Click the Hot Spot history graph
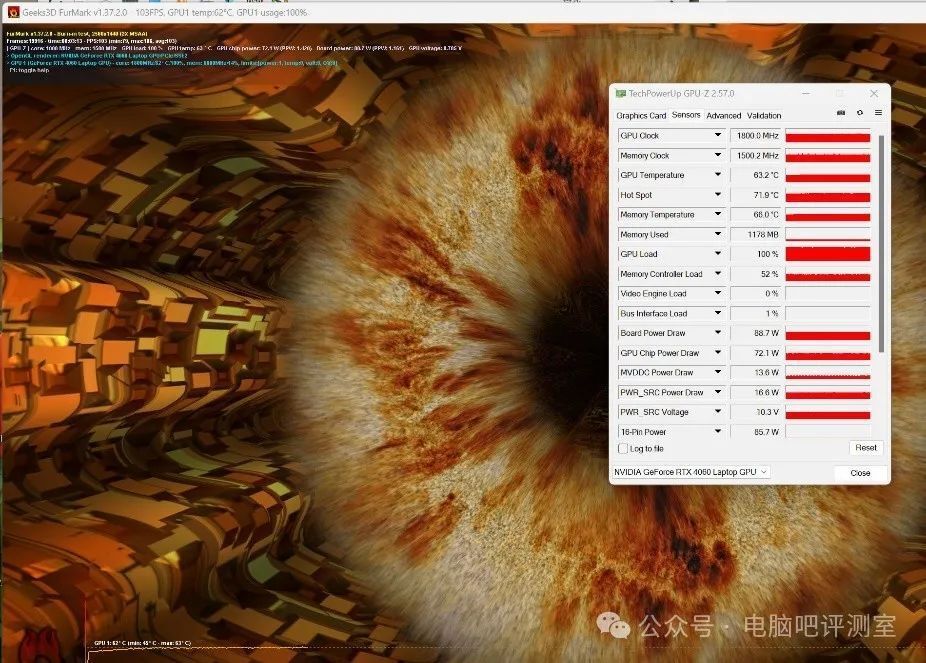The width and height of the screenshot is (926, 663). click(827, 195)
